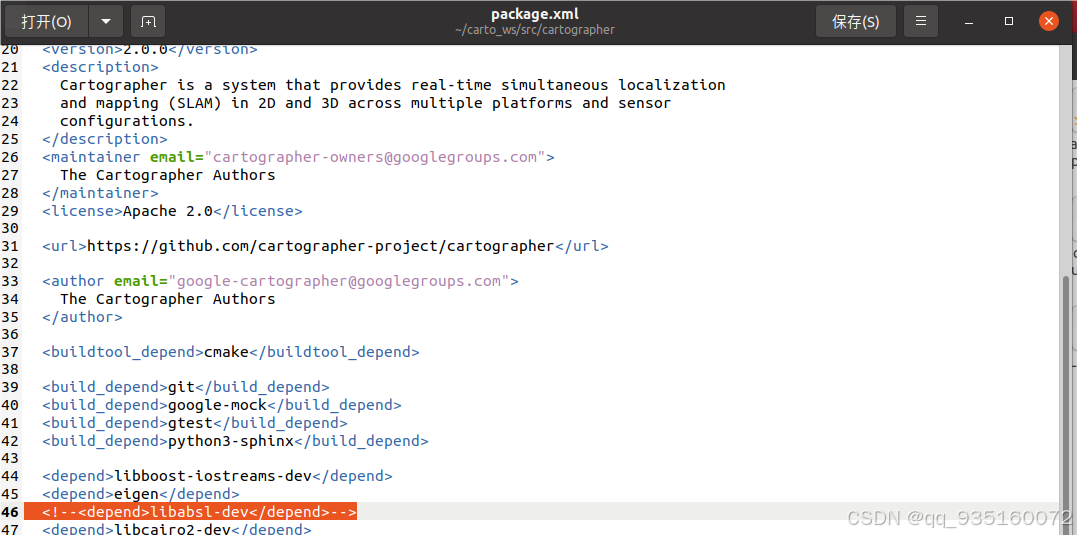
Task: Click the 'Cartographer is a system' text line
Action: [x=393, y=84]
